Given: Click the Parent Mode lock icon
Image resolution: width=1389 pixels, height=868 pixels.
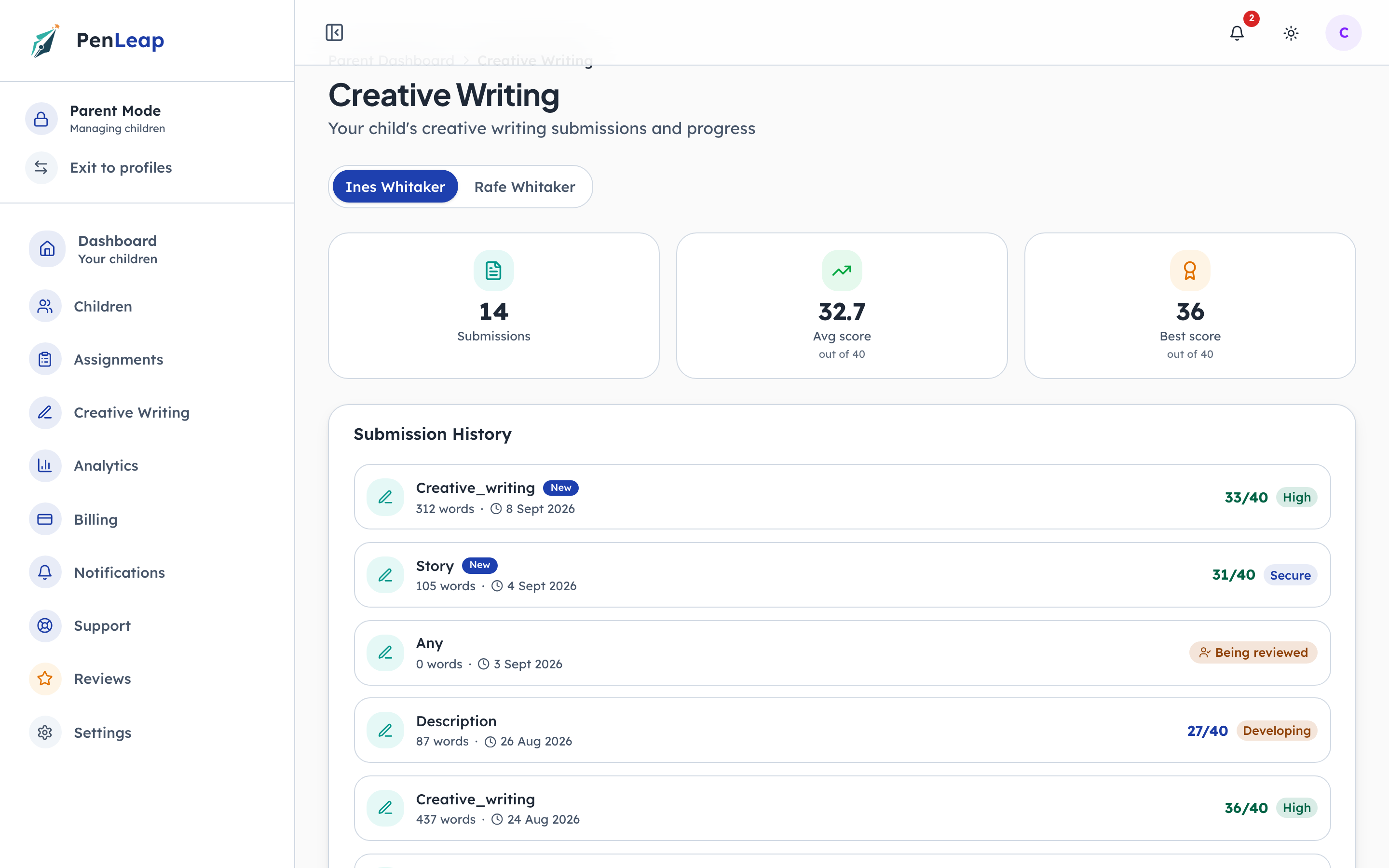Looking at the screenshot, I should pos(41,119).
